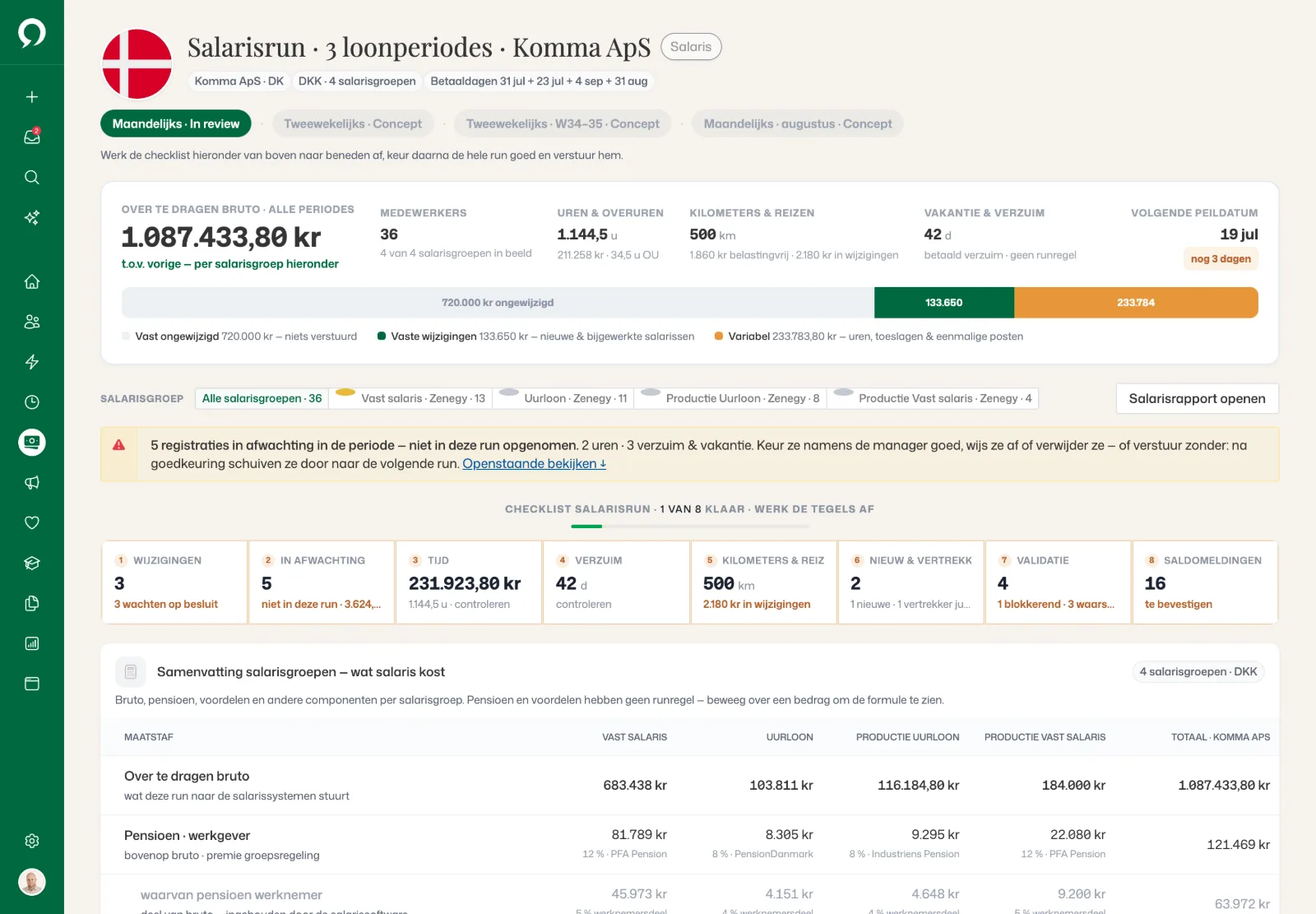
Task: Open the first Tweewekelijks · Concept tab
Action: [353, 123]
